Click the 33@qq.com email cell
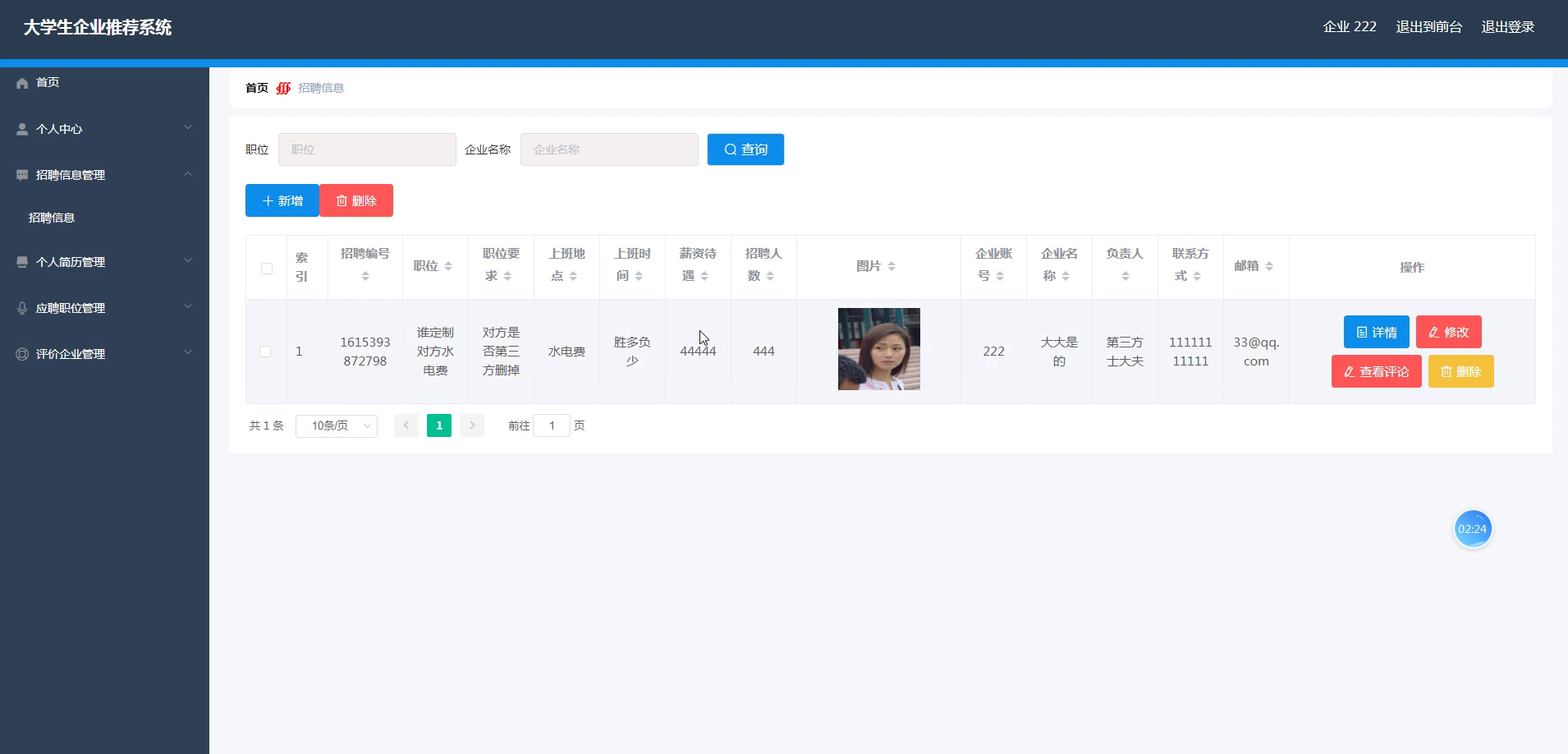 (1256, 352)
